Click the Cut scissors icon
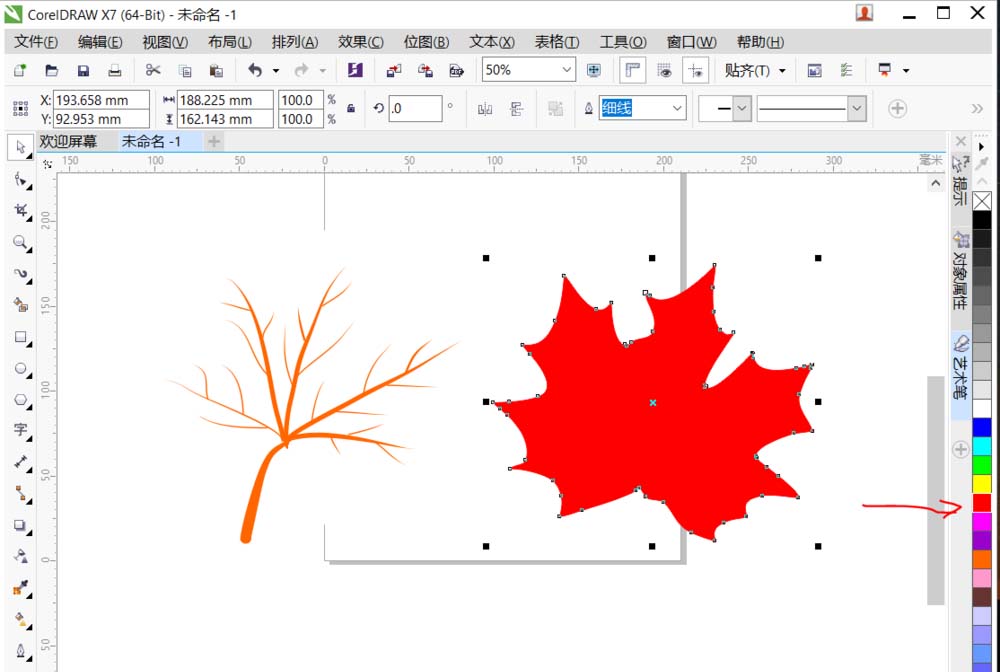 (x=153, y=70)
